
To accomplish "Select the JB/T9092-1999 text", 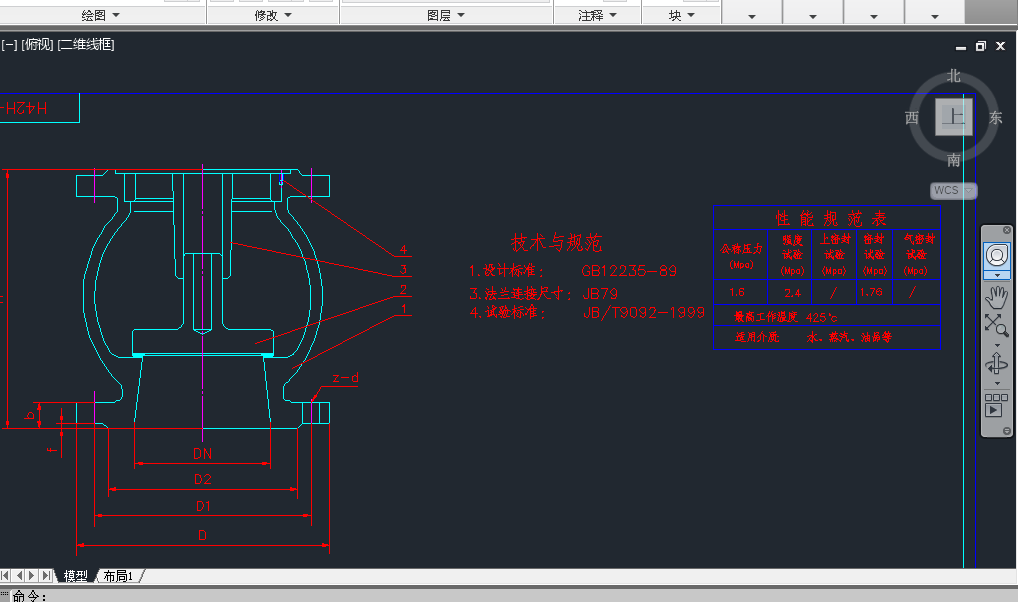I will 643,313.
